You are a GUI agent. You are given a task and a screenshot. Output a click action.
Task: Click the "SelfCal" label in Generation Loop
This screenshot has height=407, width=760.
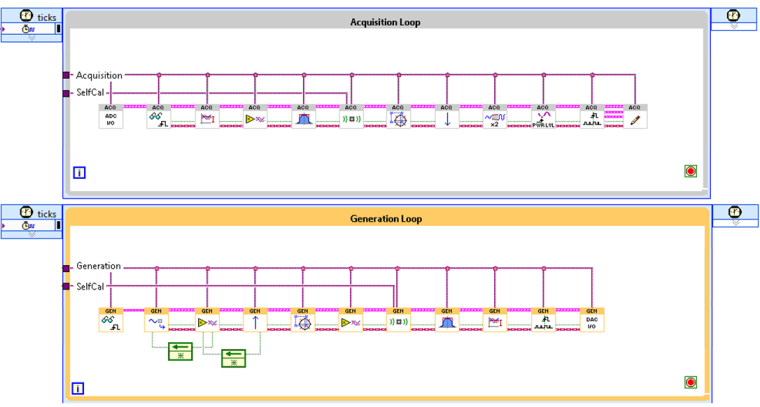(90, 286)
